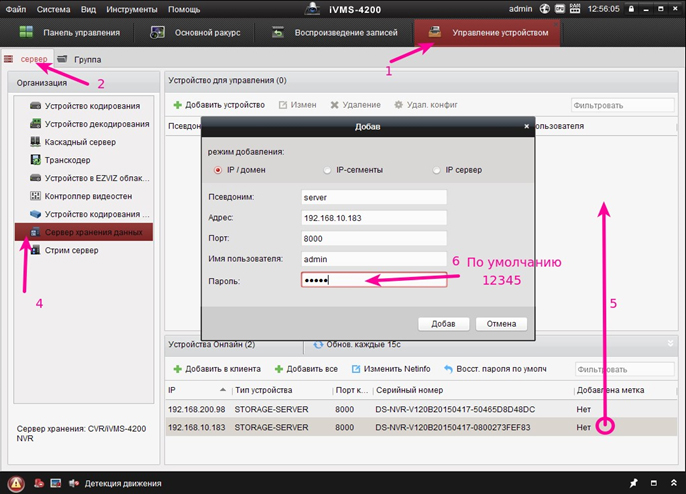
Task: Click Добавить в клиента button
Action: (x=217, y=369)
